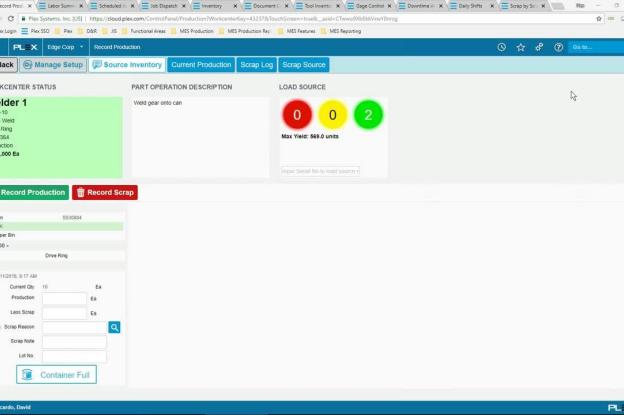Click the Max Yield 569.0 units text
The image size is (624, 415).
pyautogui.click(x=310, y=136)
